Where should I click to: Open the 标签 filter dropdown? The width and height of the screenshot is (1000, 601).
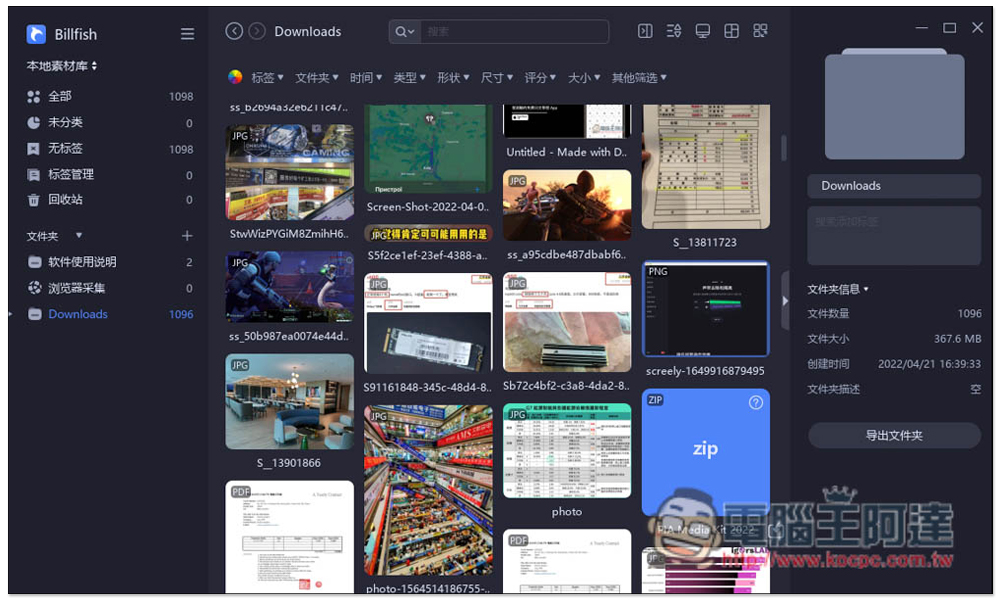[267, 78]
